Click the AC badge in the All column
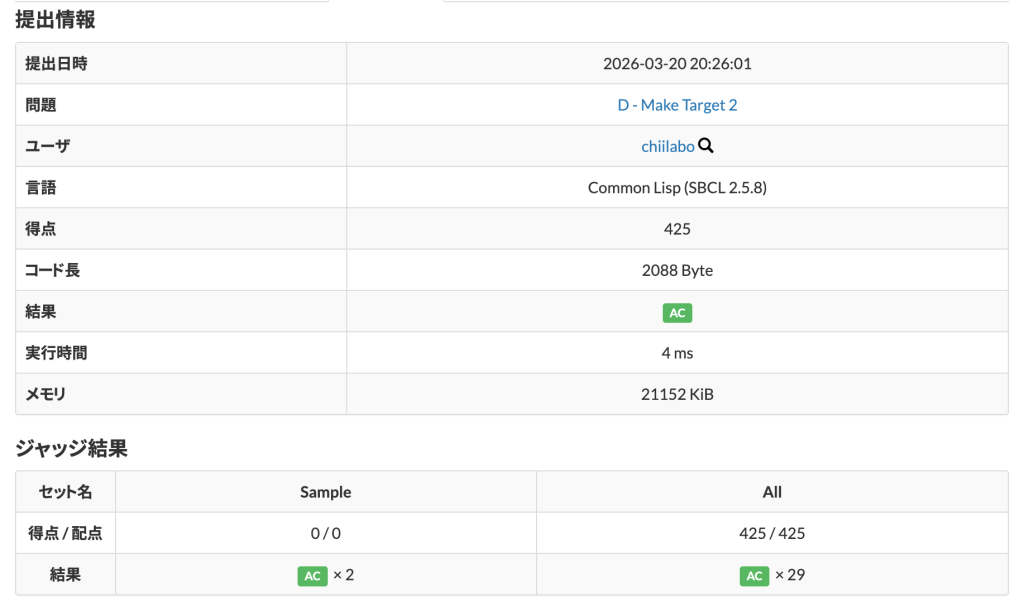The height and width of the screenshot is (611, 1024). point(755,576)
